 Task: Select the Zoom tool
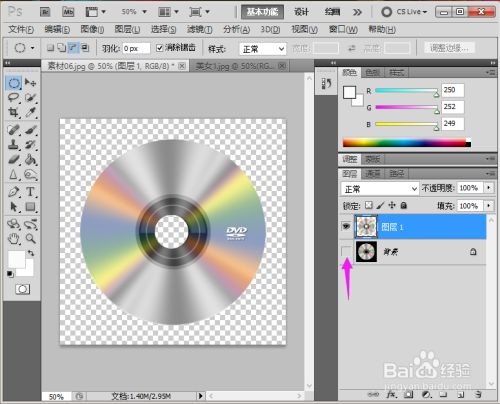[x=31, y=239]
